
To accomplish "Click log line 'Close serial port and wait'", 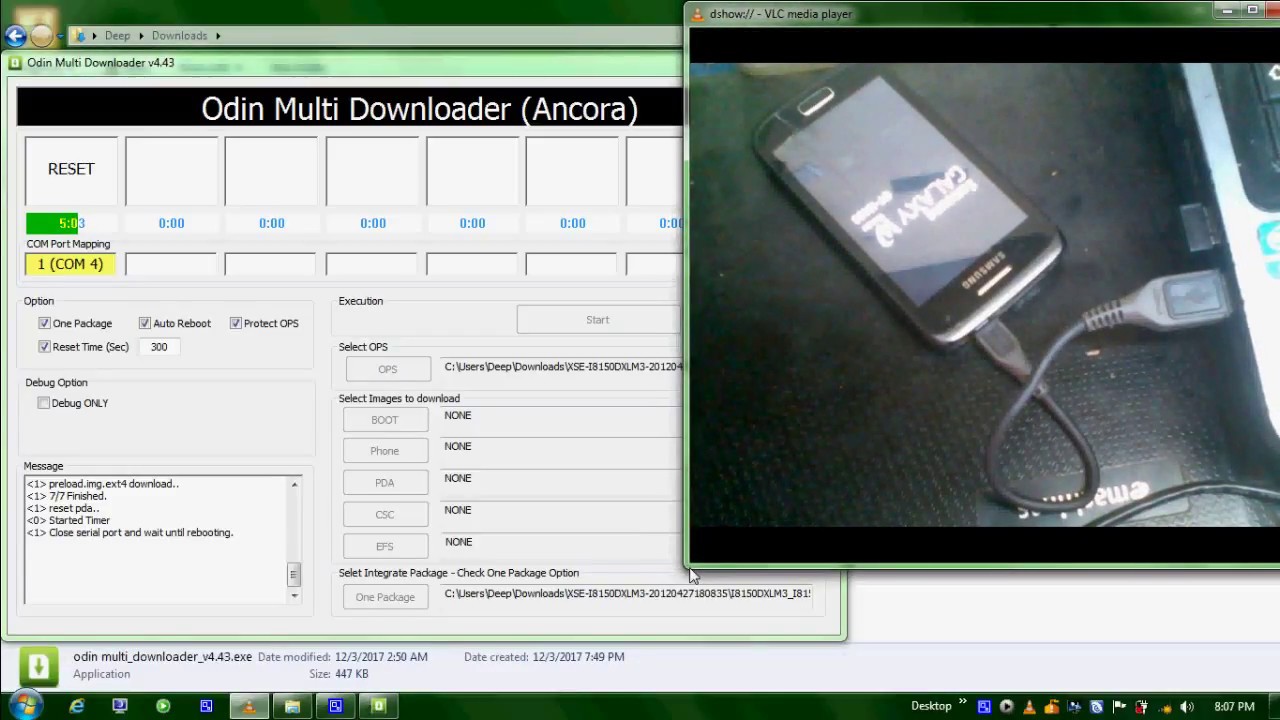I will (130, 533).
